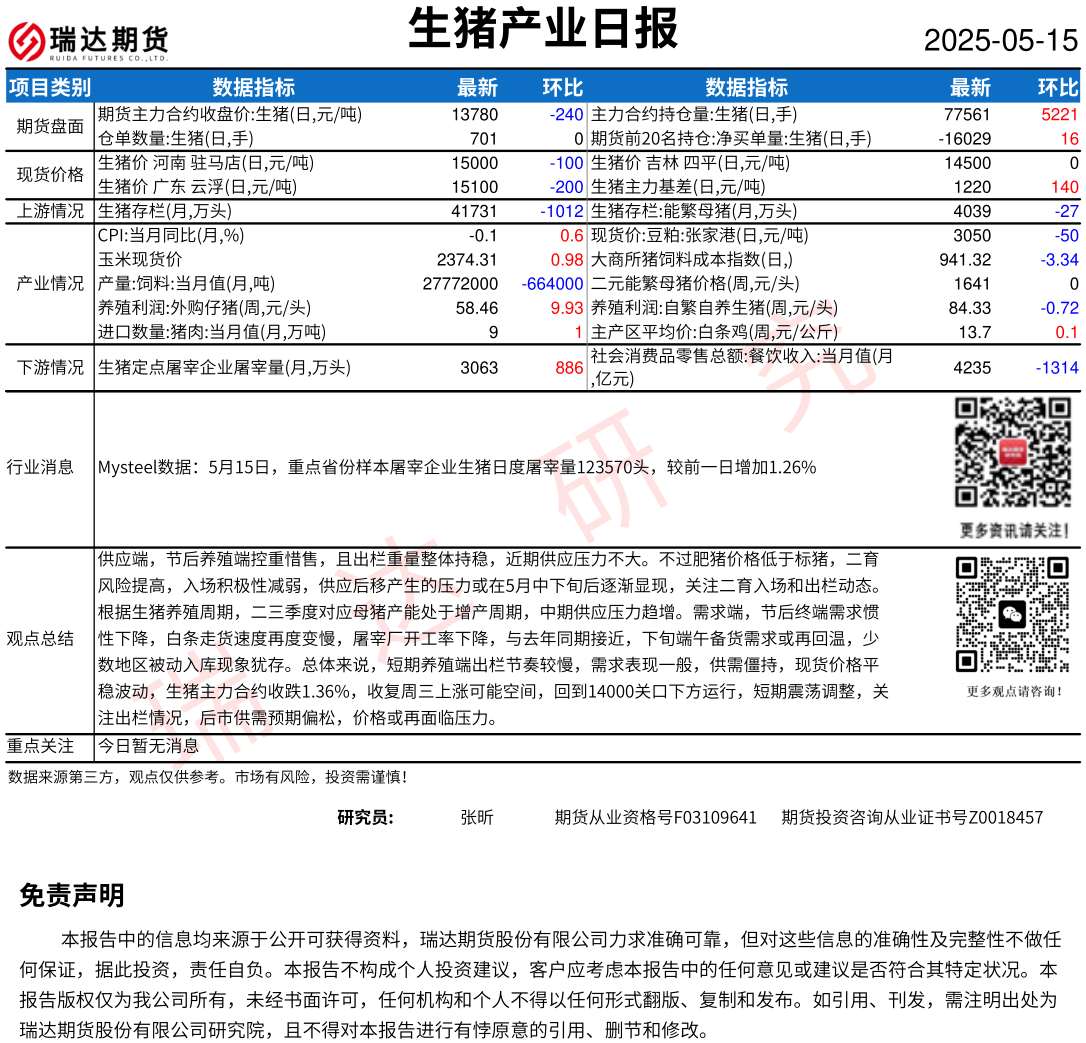Click the Ruida Futures red logo
Image resolution: width=1086 pixels, height=1043 pixels.
click(x=26, y=41)
